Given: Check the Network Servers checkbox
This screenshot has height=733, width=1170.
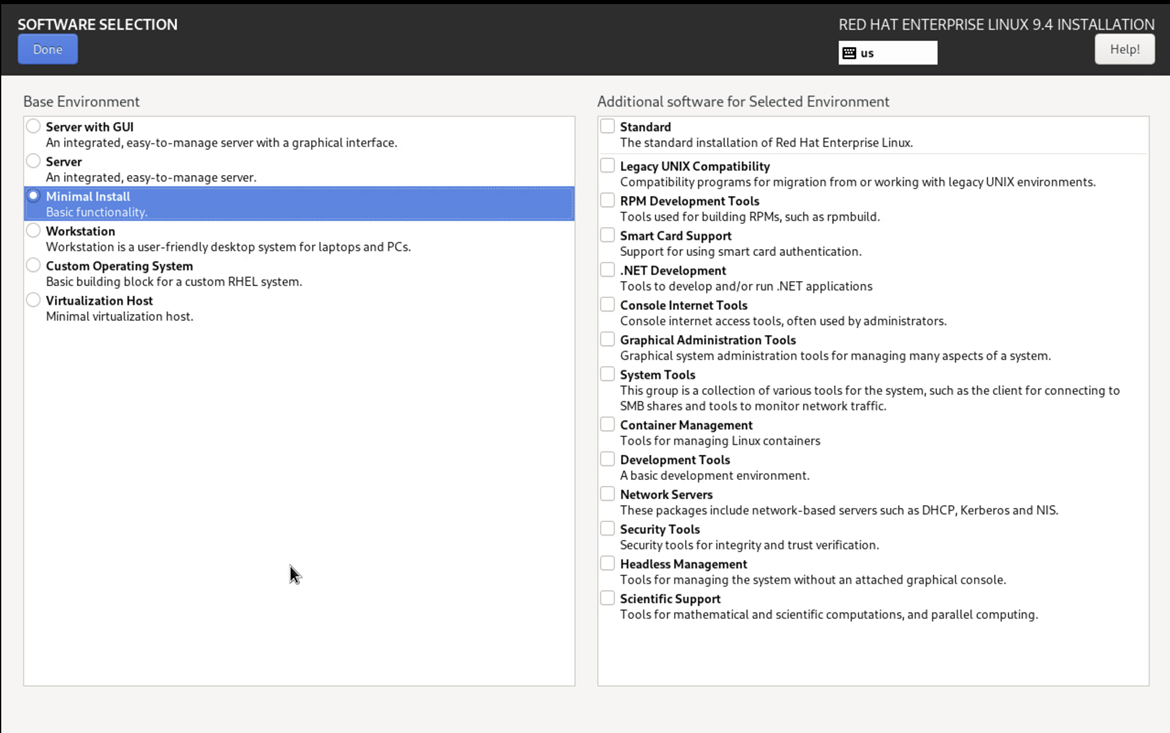Looking at the screenshot, I should [x=607, y=493].
